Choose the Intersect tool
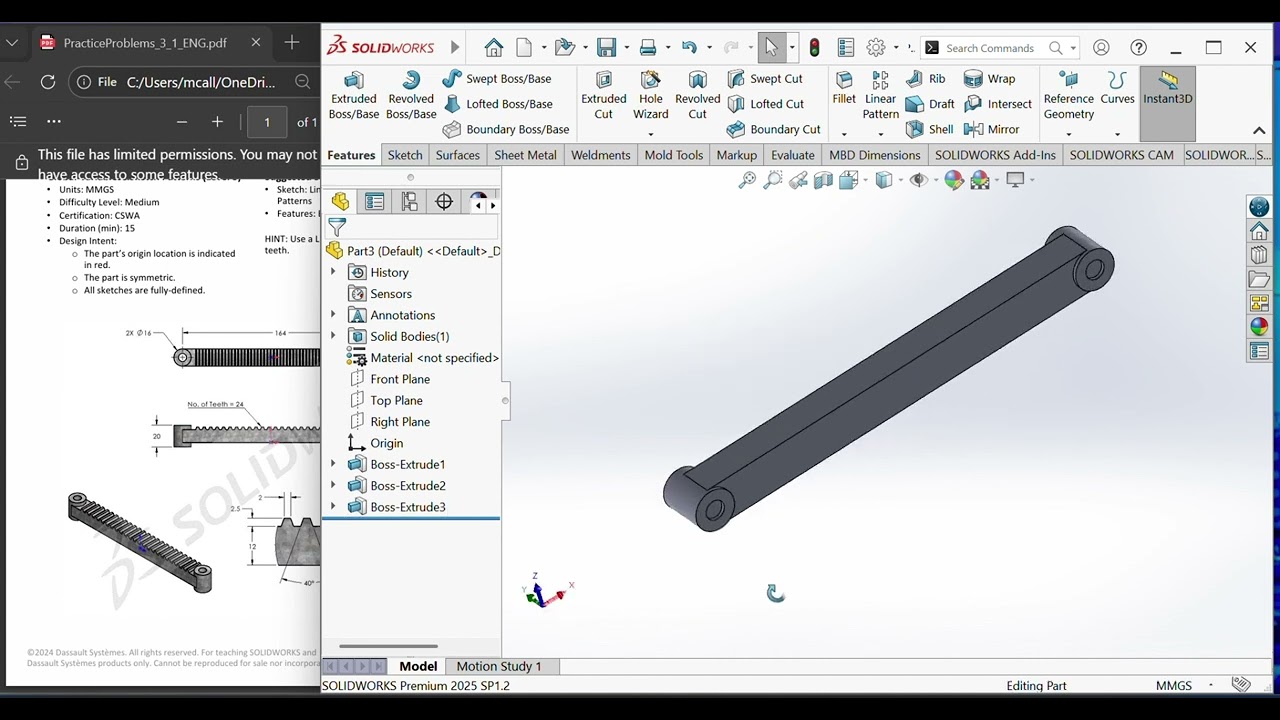1280x720 pixels. pyautogui.click(x=998, y=104)
